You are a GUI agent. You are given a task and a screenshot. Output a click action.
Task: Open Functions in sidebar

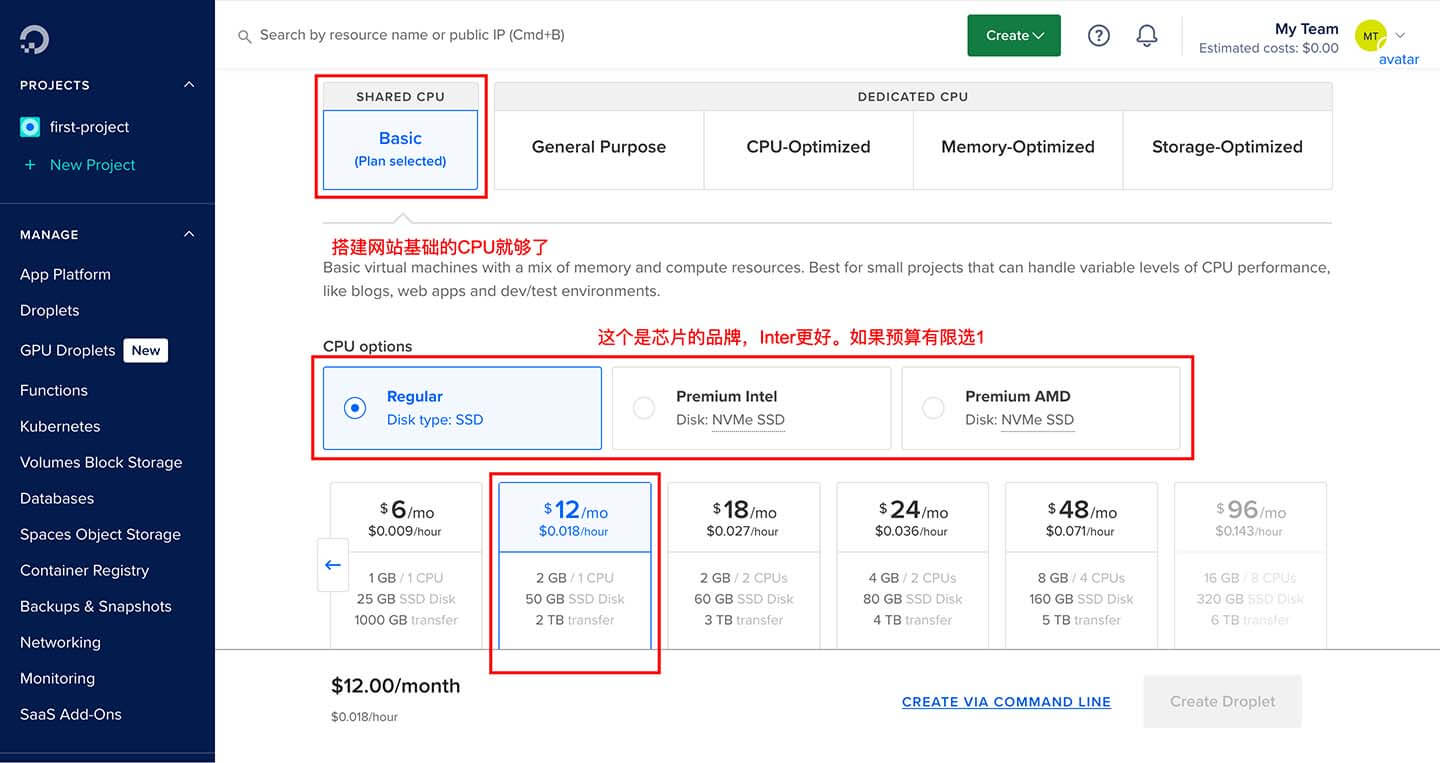click(x=53, y=390)
